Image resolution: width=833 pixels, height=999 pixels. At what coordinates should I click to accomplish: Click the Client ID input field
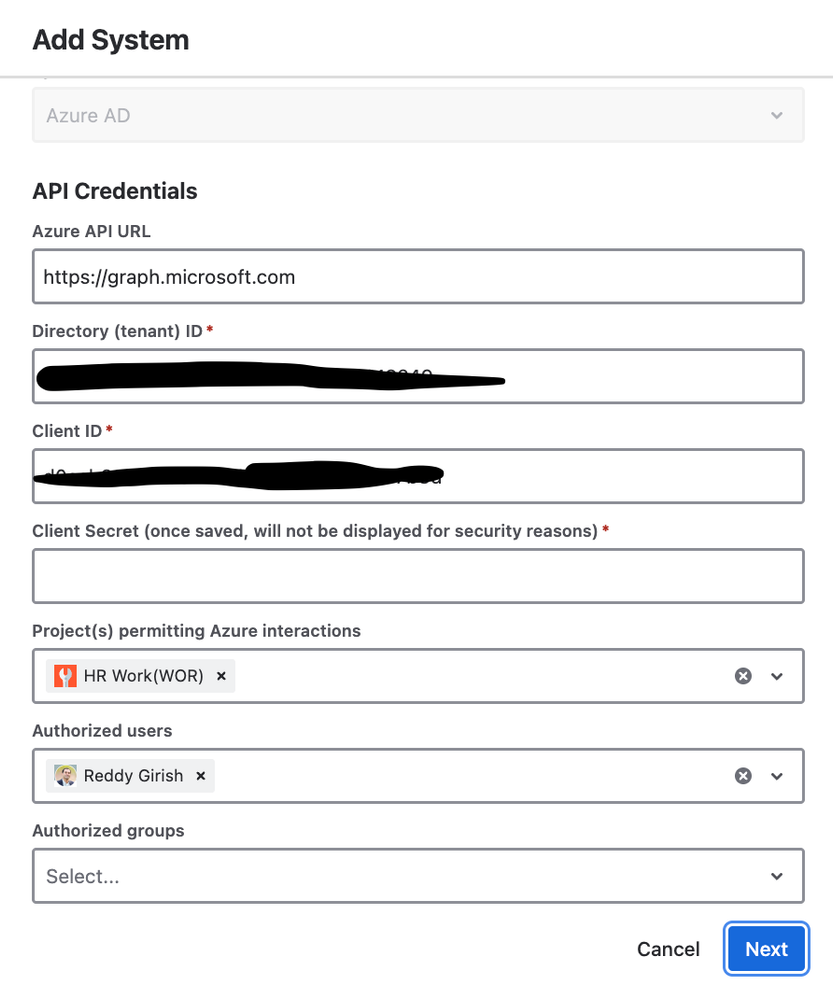[418, 476]
